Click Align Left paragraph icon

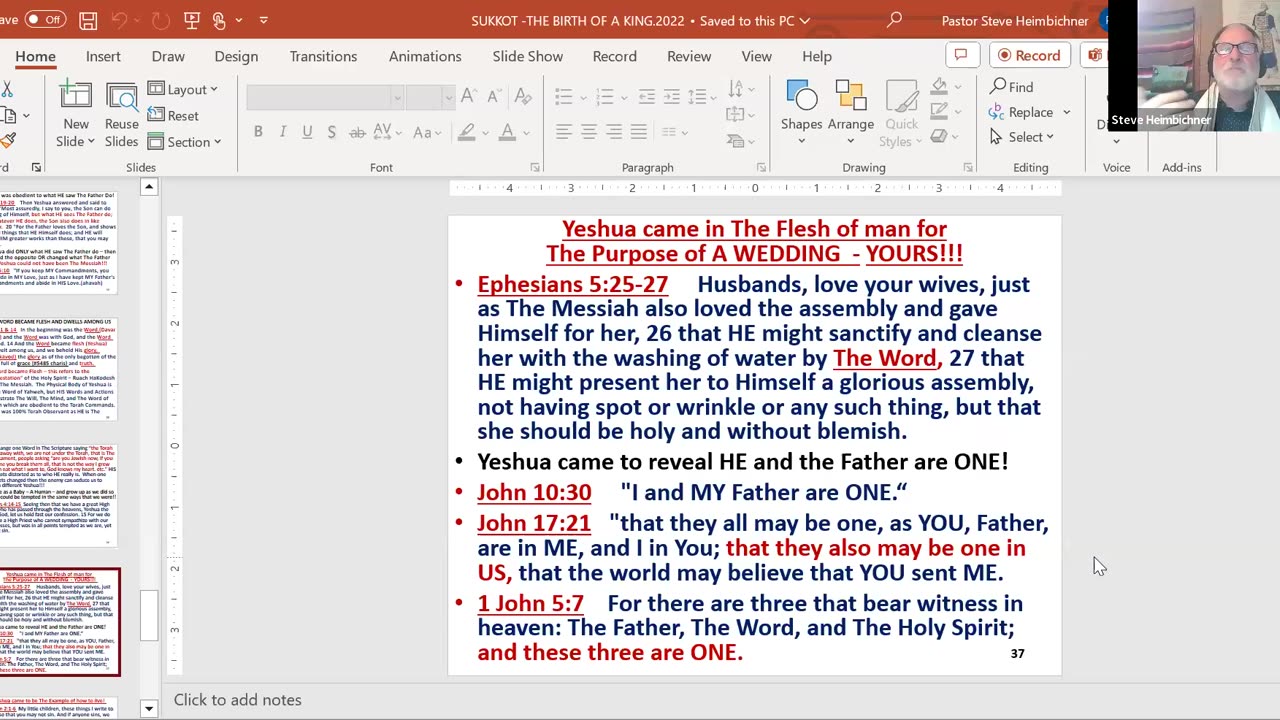coord(564,132)
